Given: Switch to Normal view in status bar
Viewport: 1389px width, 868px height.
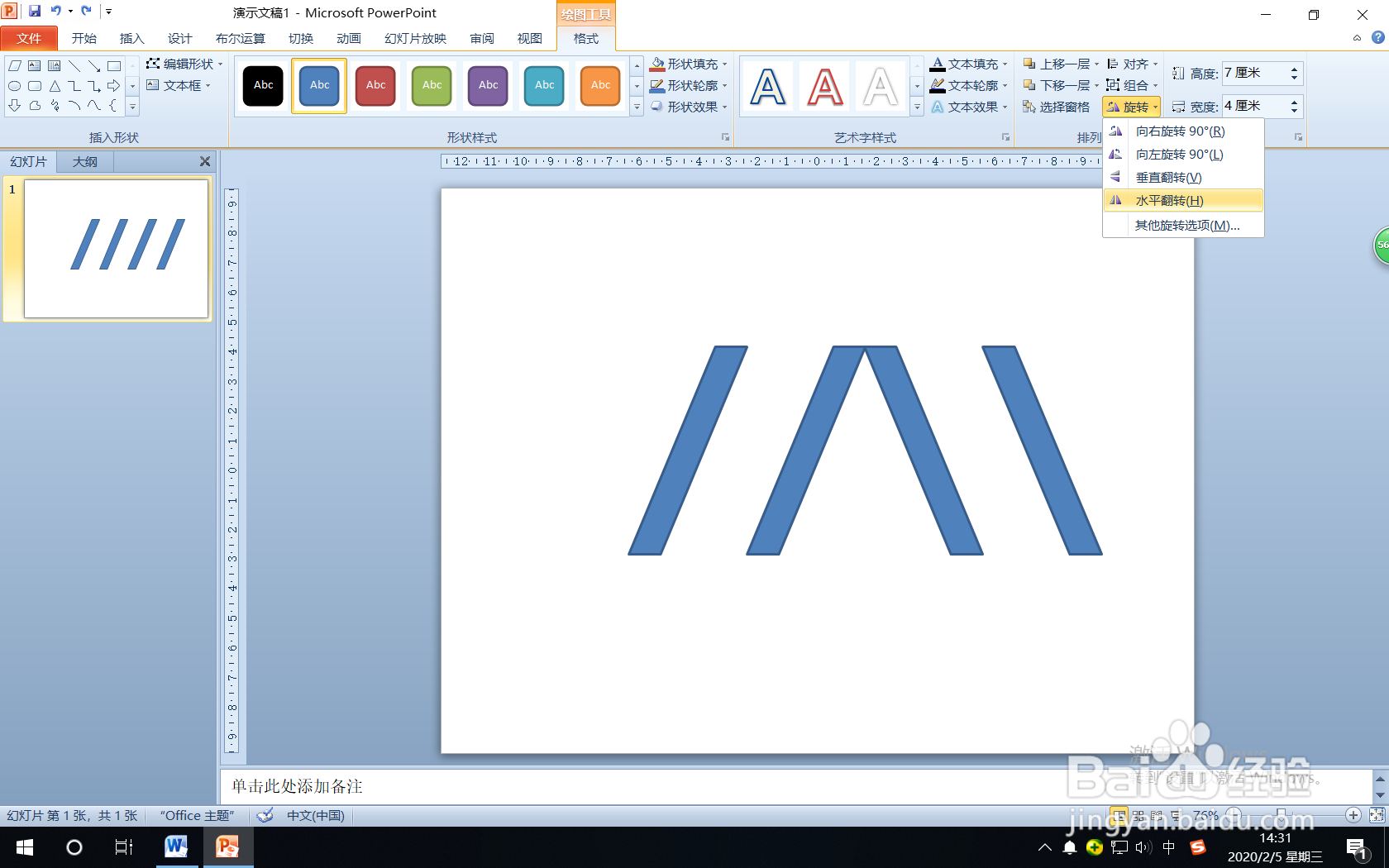Looking at the screenshot, I should coord(1119,816).
